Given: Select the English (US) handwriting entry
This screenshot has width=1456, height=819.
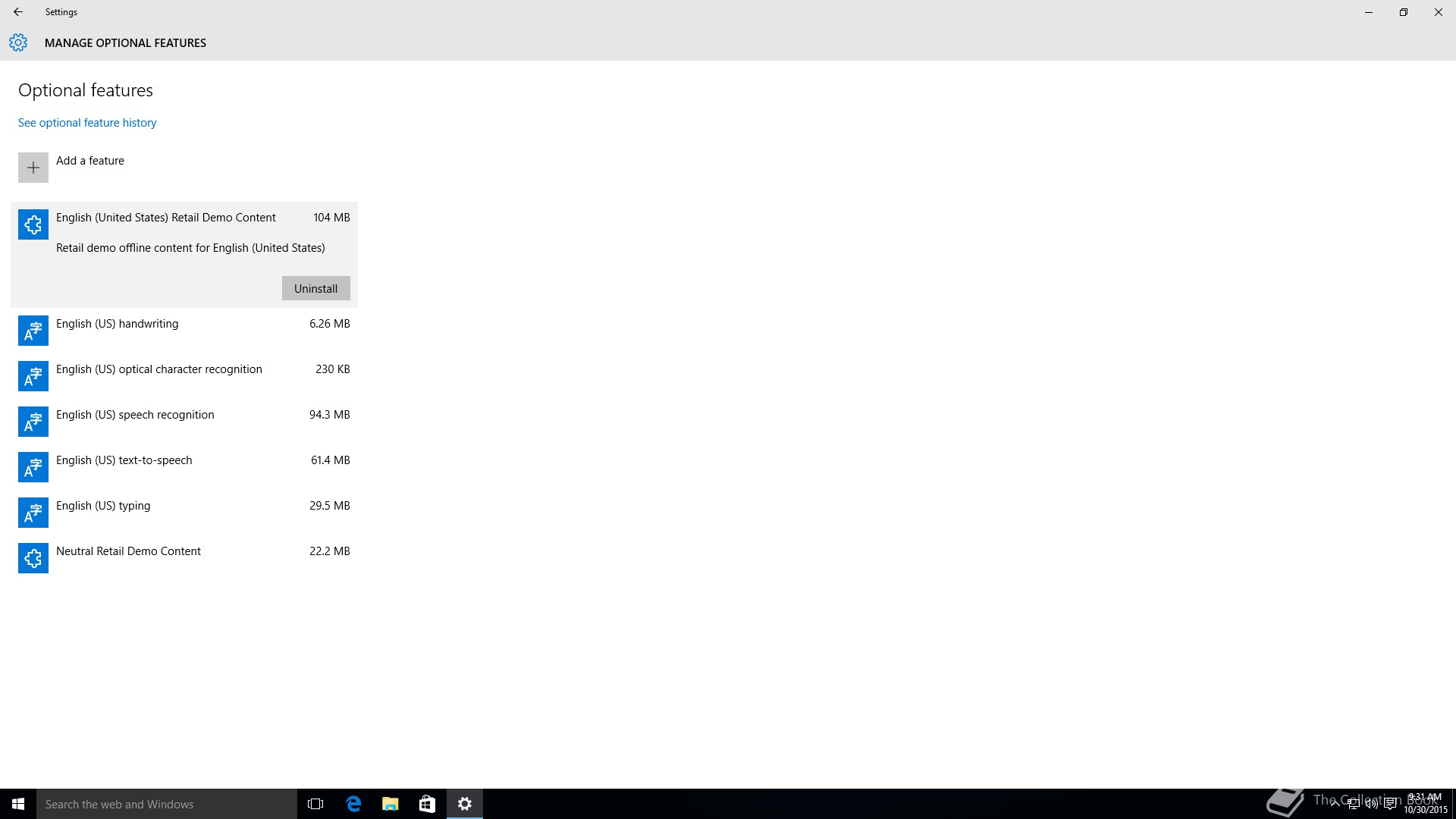Looking at the screenshot, I should click(x=118, y=324).
